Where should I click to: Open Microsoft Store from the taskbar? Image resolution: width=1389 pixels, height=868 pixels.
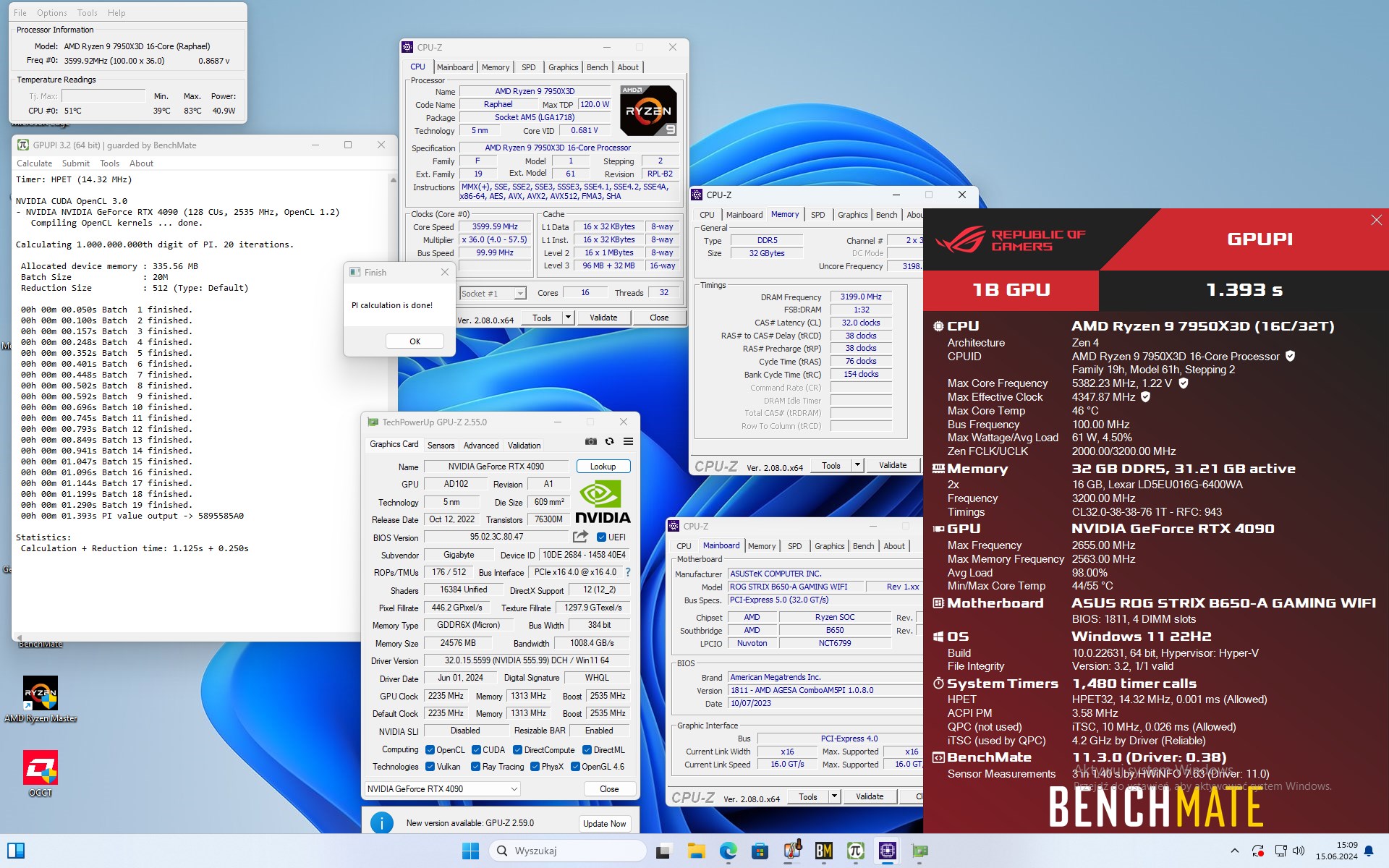pyautogui.click(x=760, y=851)
